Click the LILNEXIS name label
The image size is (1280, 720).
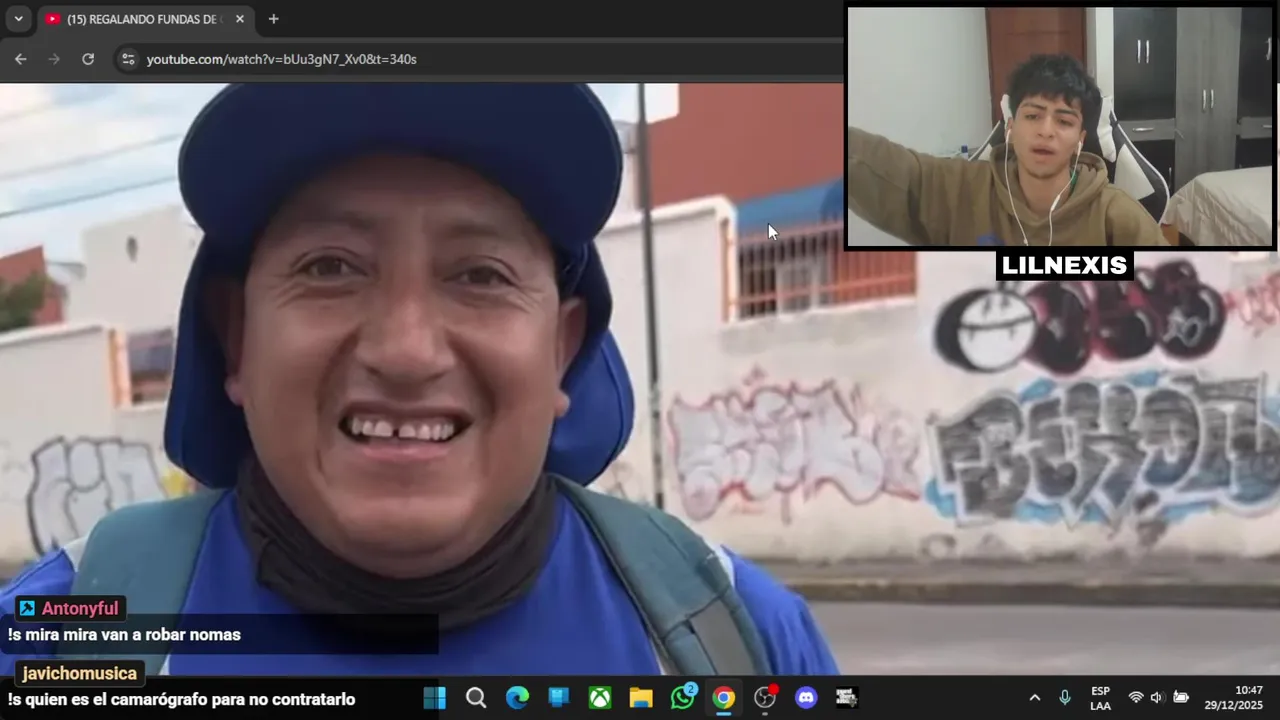pyautogui.click(x=1064, y=265)
